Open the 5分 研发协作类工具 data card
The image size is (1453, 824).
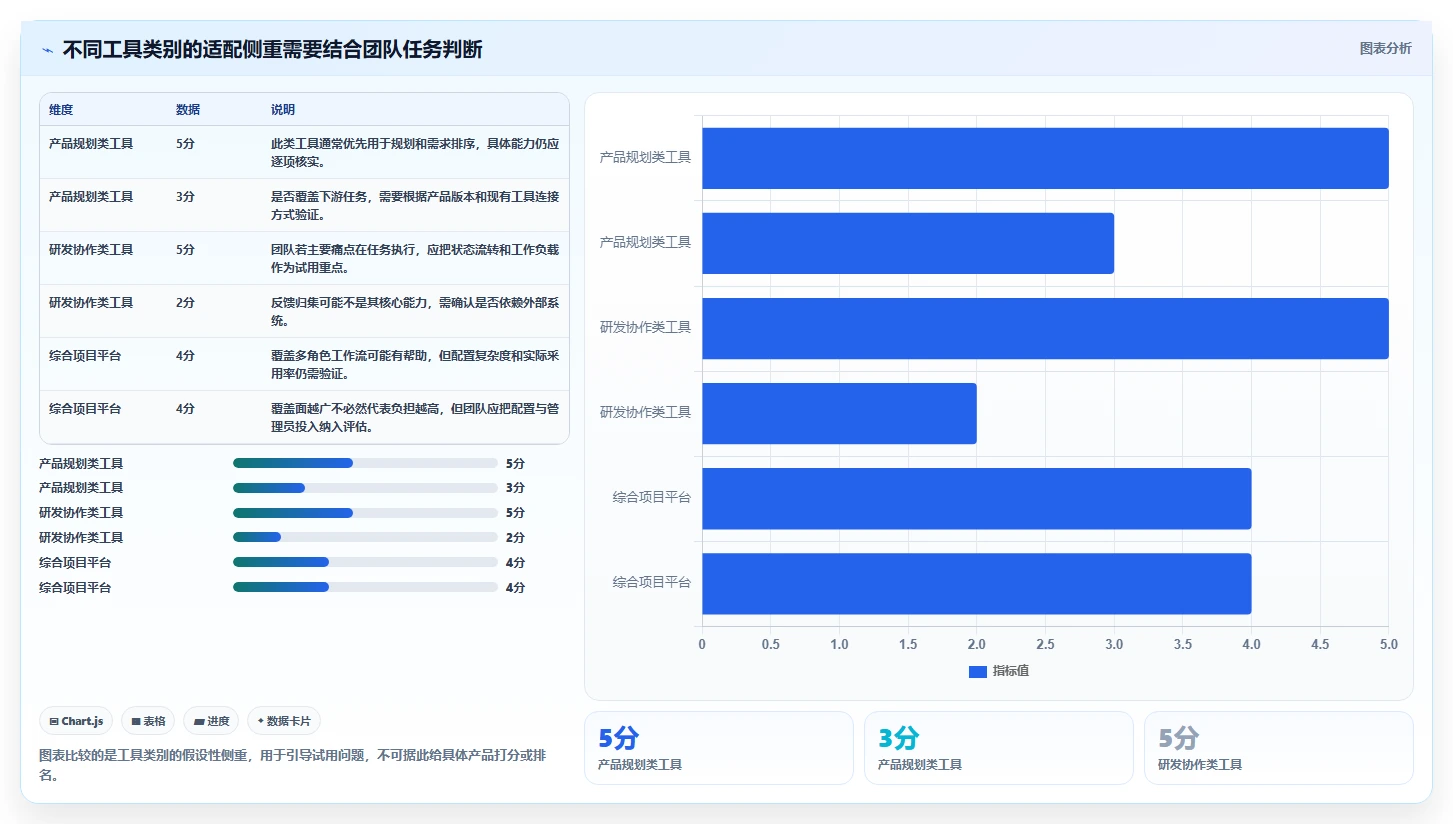click(x=1279, y=748)
